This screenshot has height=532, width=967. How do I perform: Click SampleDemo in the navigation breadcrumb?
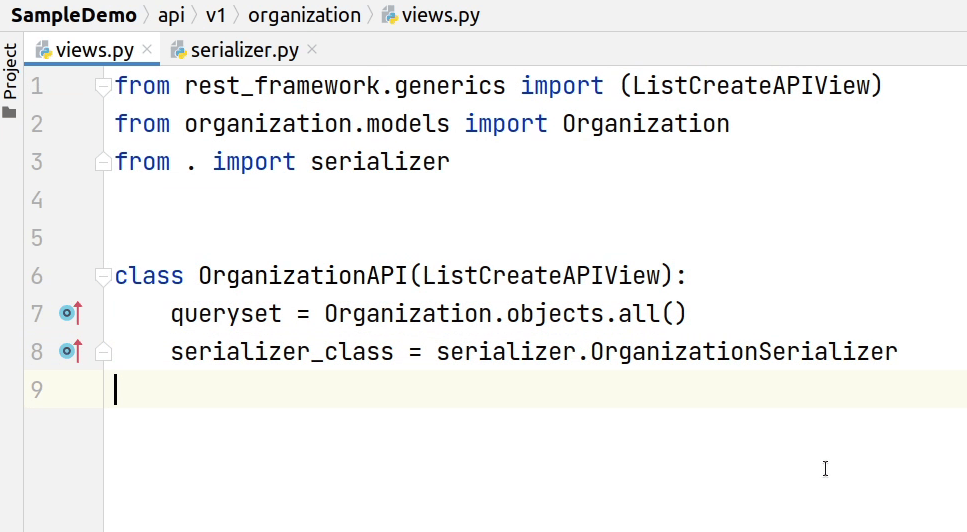73,15
